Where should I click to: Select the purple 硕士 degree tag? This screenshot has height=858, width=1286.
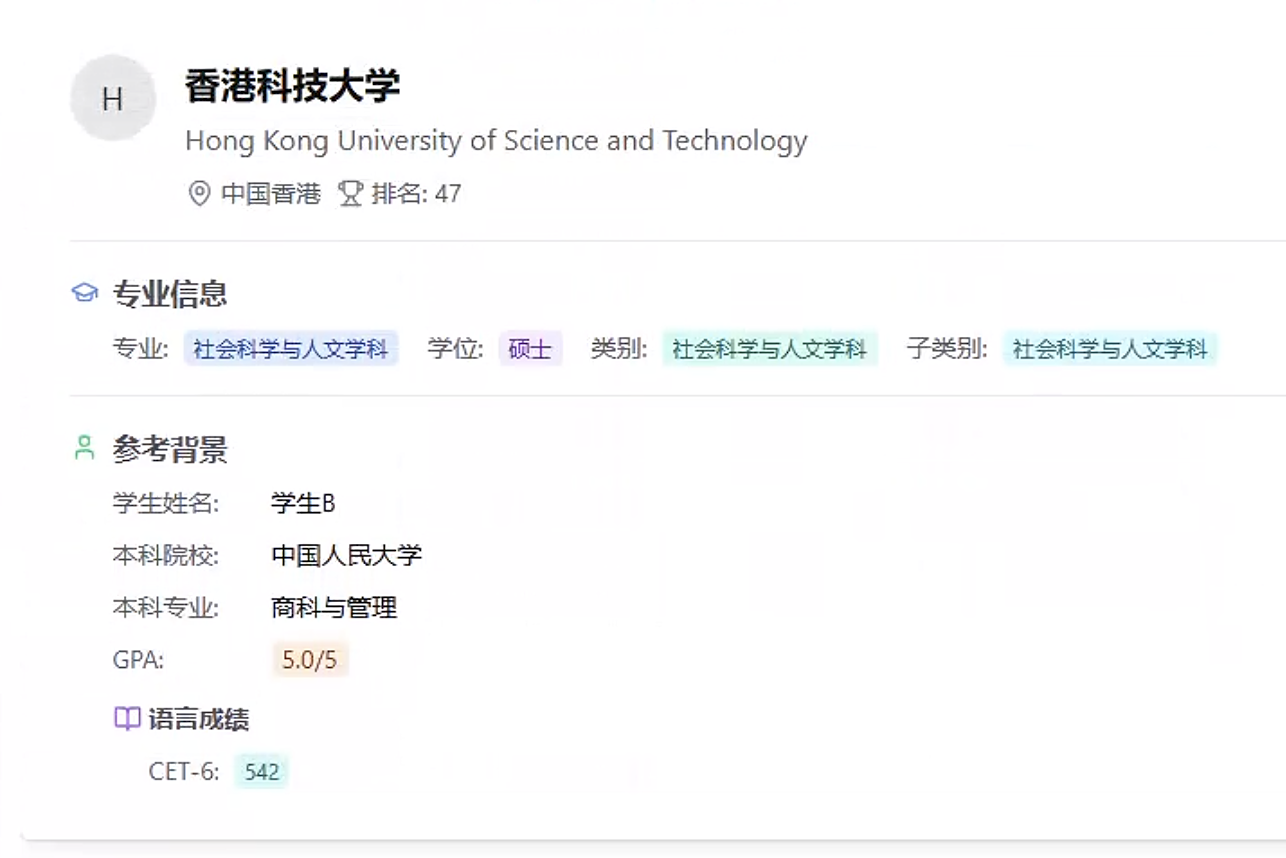[x=530, y=349]
